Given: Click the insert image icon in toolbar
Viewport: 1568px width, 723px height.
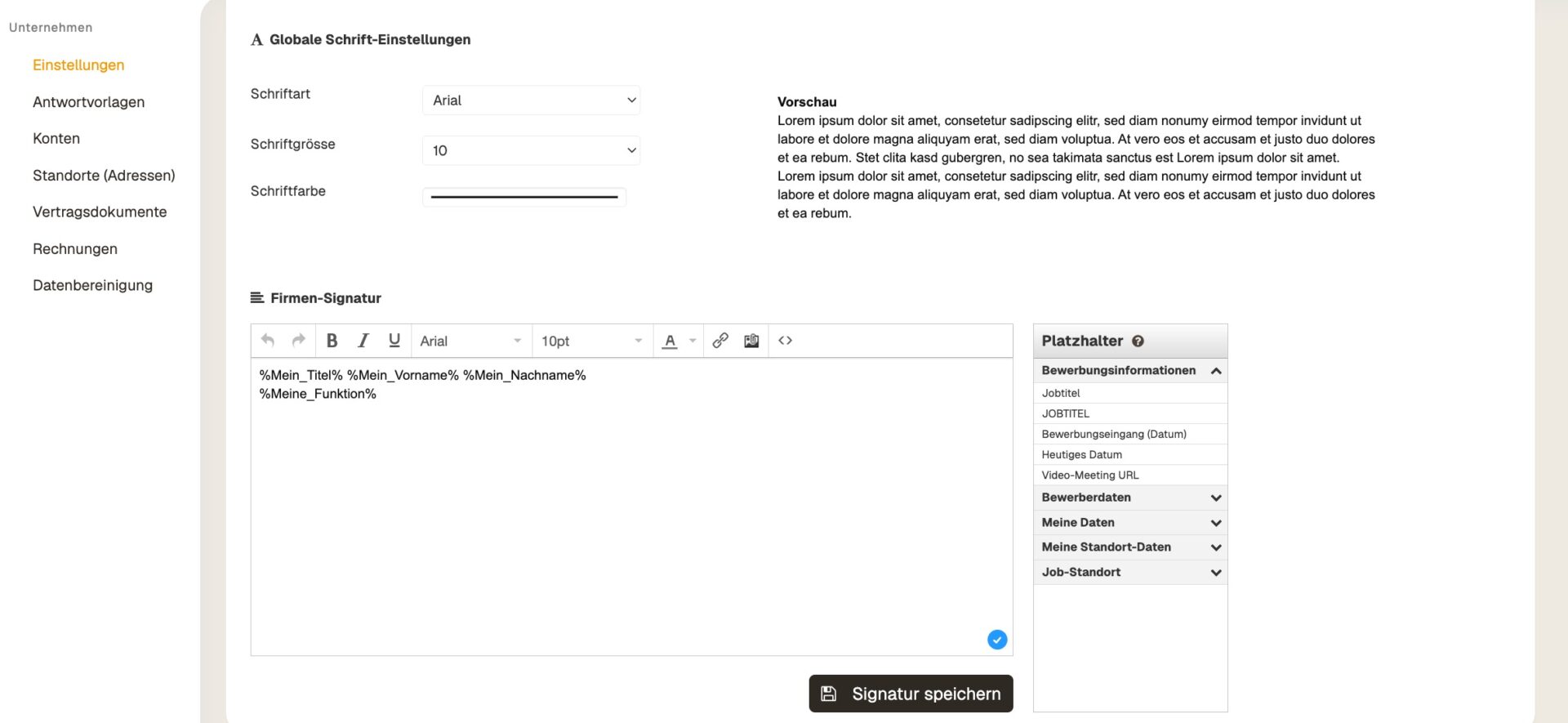Looking at the screenshot, I should click(751, 341).
